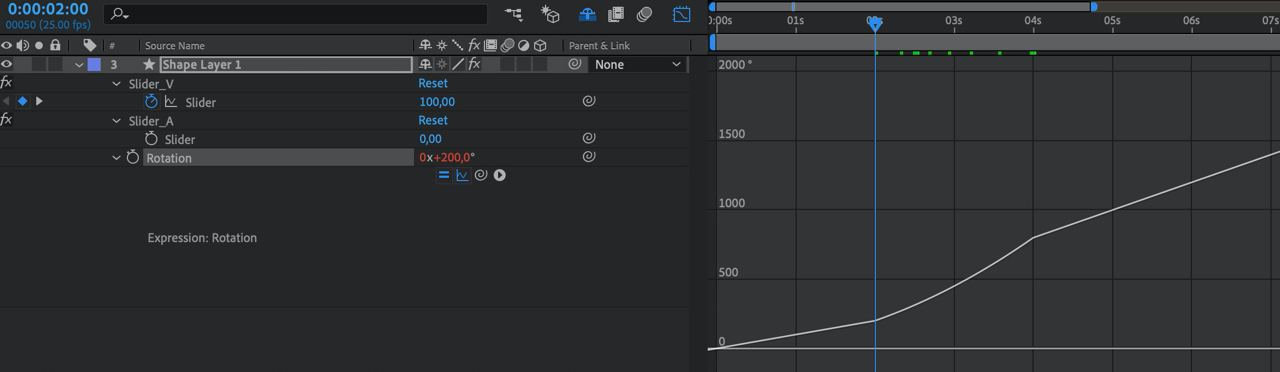Hide Shape Layer 1 with eye toggle
The image size is (1280, 372).
pyautogui.click(x=7, y=64)
